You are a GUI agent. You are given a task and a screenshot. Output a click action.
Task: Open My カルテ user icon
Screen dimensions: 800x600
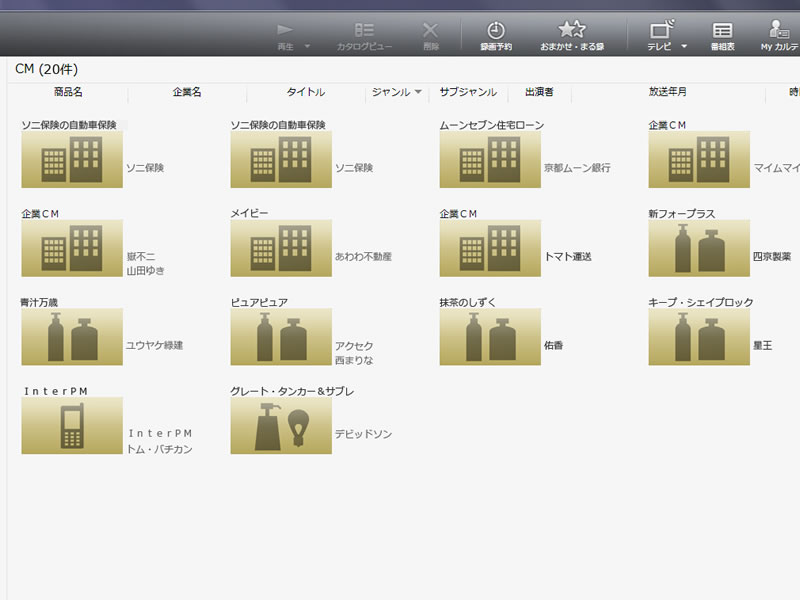[x=779, y=31]
